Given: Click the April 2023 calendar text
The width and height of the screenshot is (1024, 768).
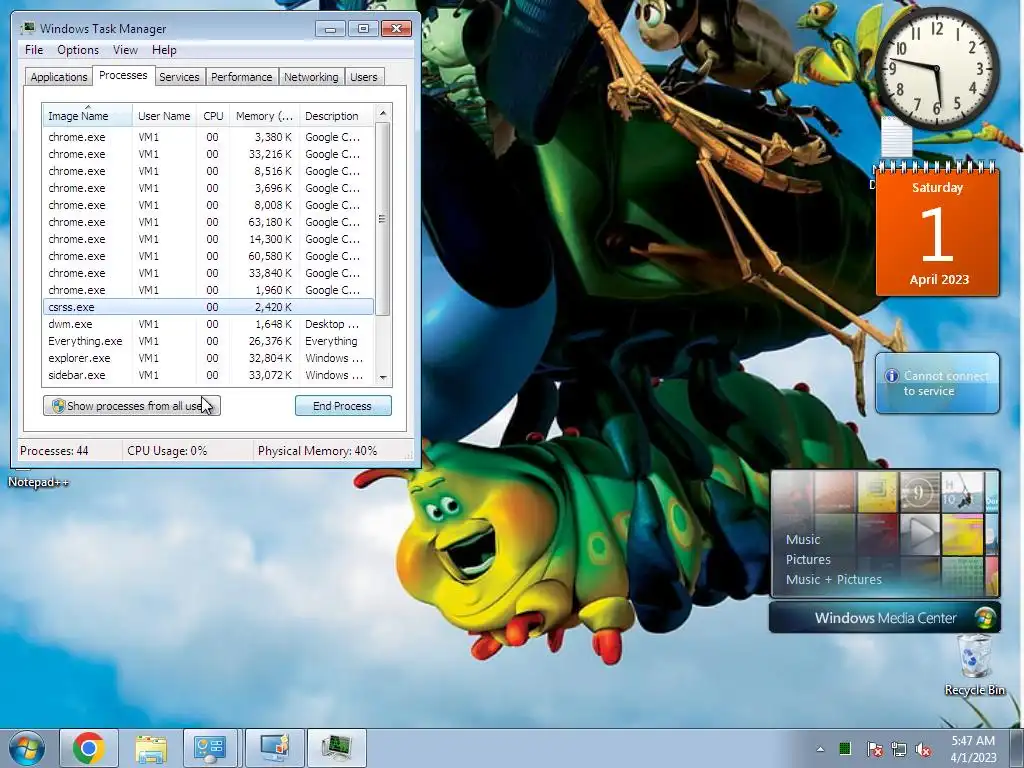Looking at the screenshot, I should [939, 280].
